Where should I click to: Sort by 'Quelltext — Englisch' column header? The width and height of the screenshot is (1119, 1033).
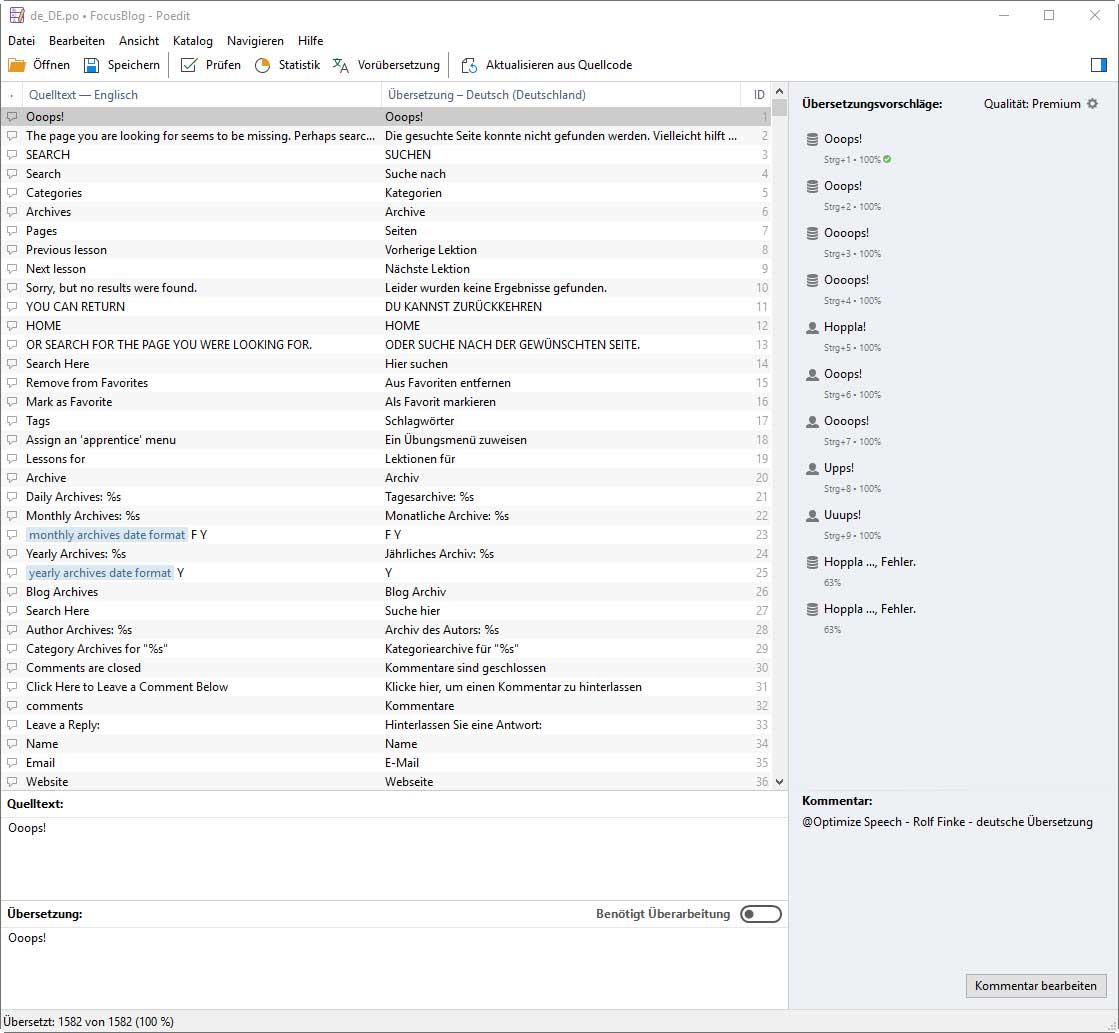[202, 95]
